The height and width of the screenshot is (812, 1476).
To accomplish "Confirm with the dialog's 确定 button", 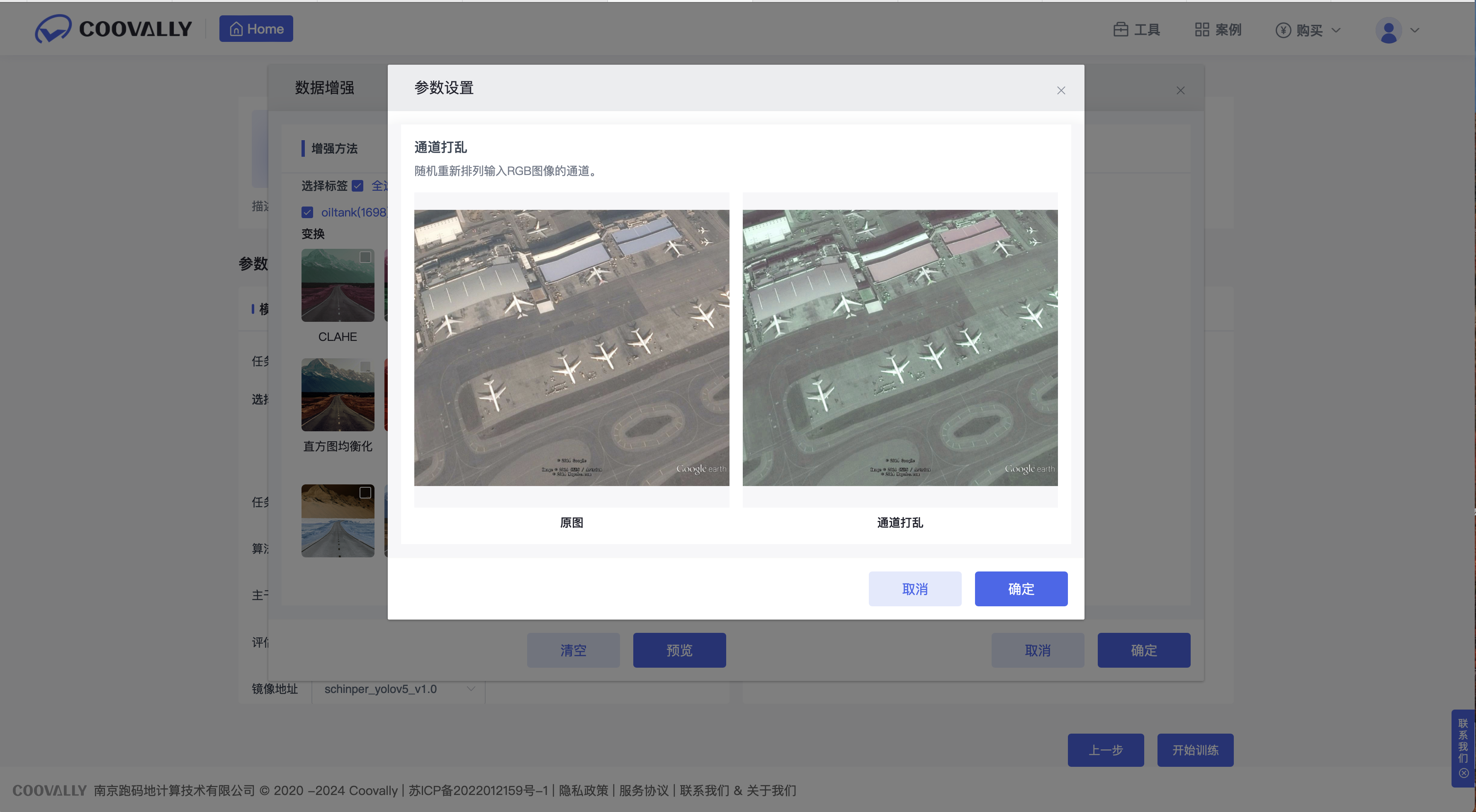I will (1021, 588).
